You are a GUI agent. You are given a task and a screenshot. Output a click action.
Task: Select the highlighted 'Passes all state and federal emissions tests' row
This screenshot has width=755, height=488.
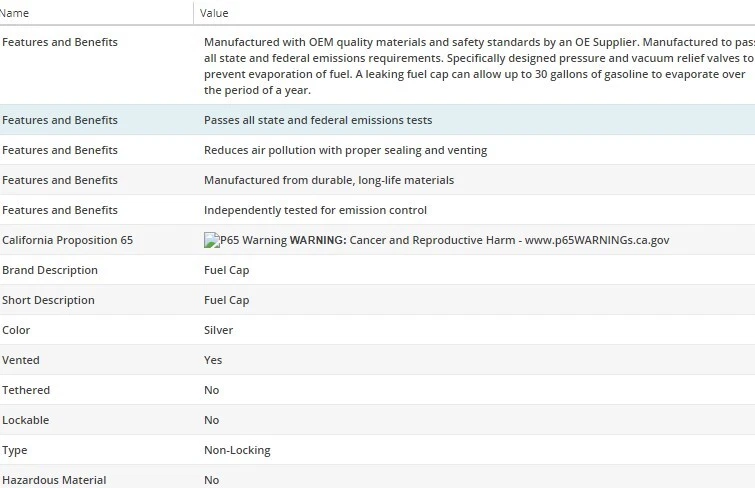(x=318, y=120)
